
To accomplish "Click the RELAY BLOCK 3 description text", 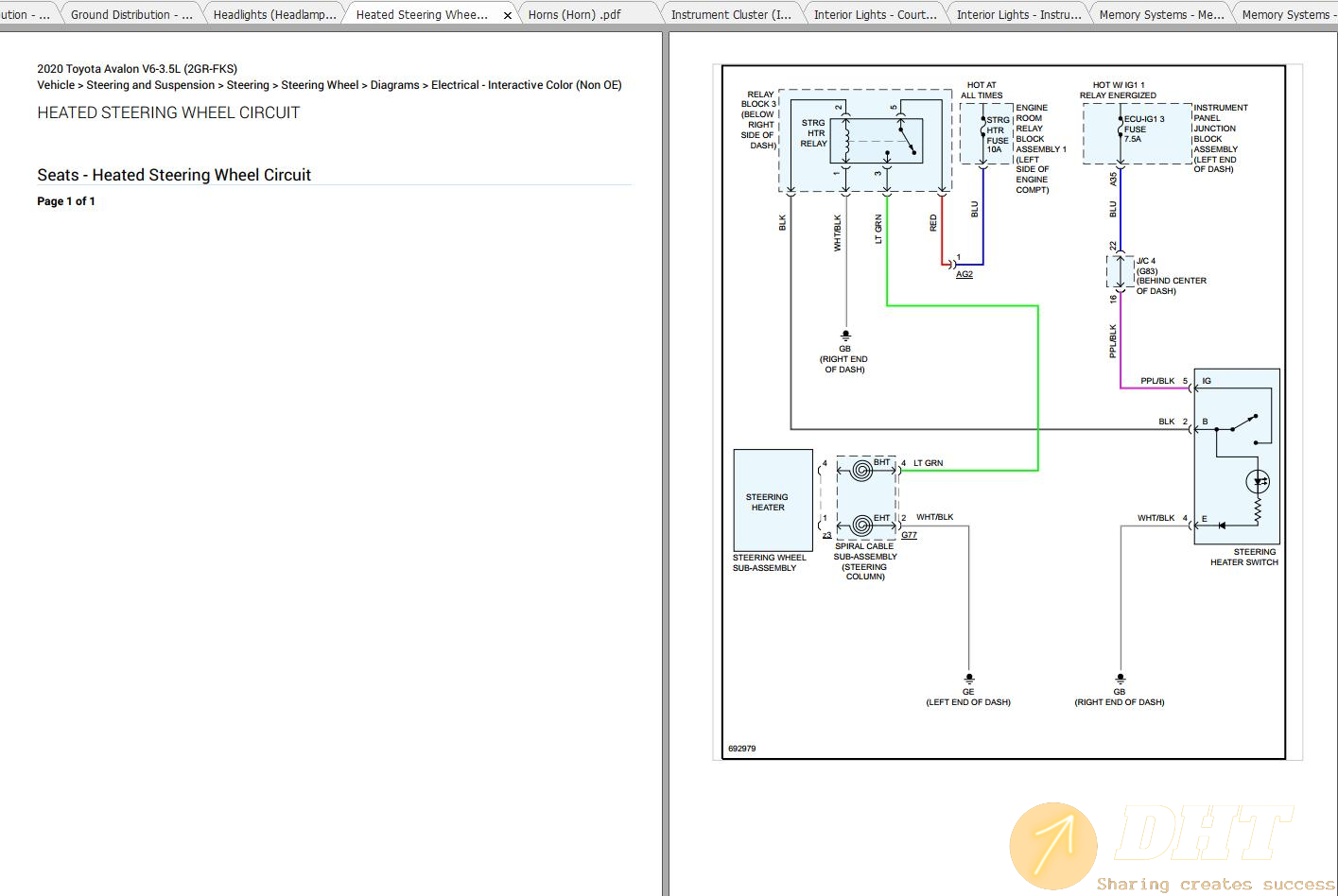I will (758, 120).
